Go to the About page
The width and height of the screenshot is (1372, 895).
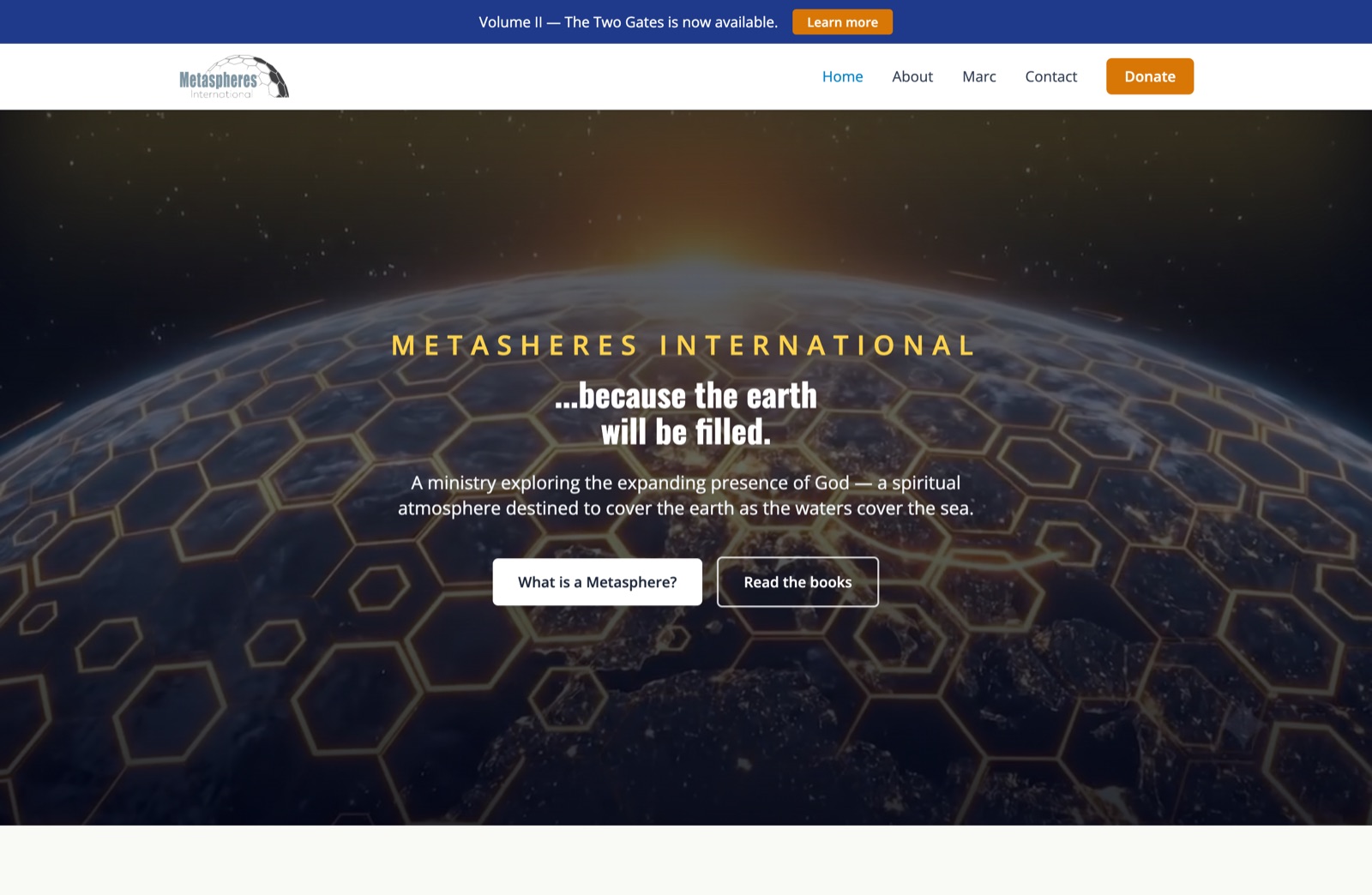tap(912, 76)
